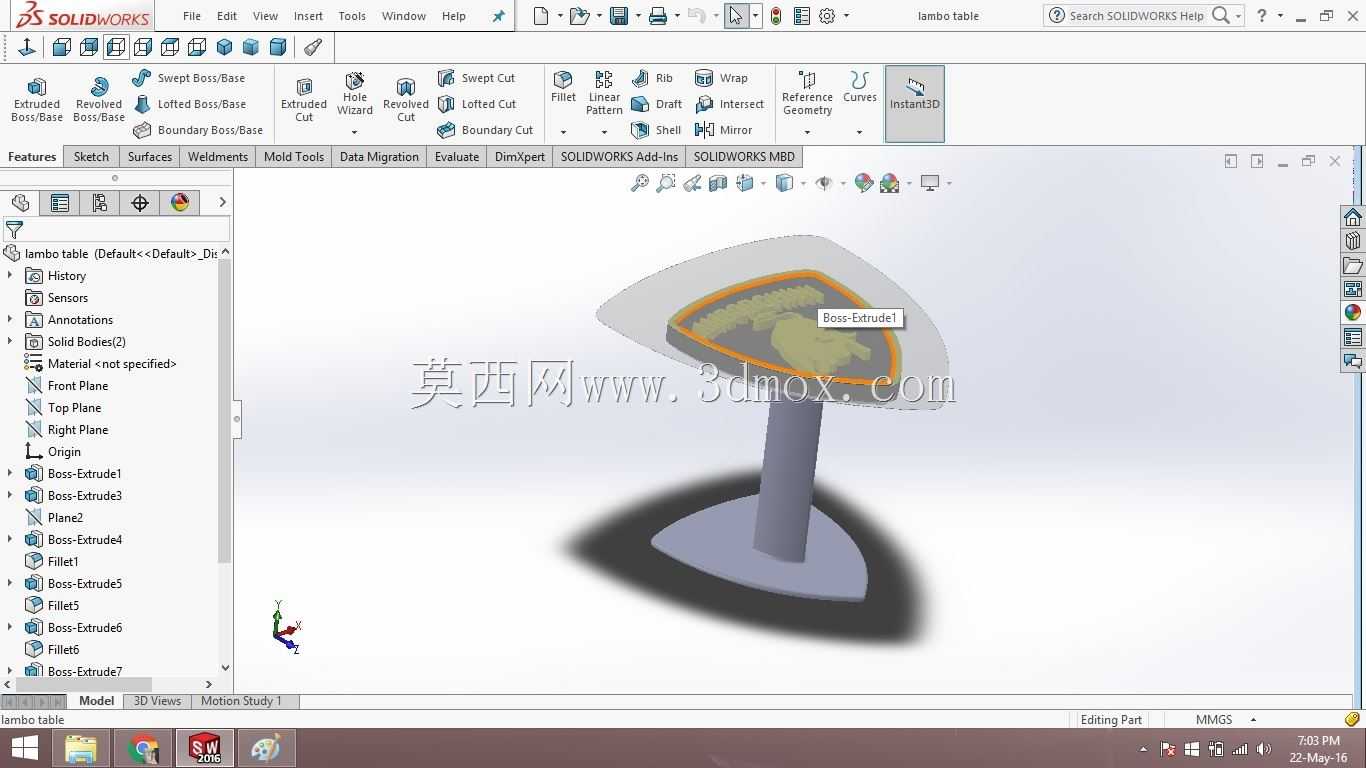Click the Swept Cut tool
The width and height of the screenshot is (1366, 768).
click(476, 78)
